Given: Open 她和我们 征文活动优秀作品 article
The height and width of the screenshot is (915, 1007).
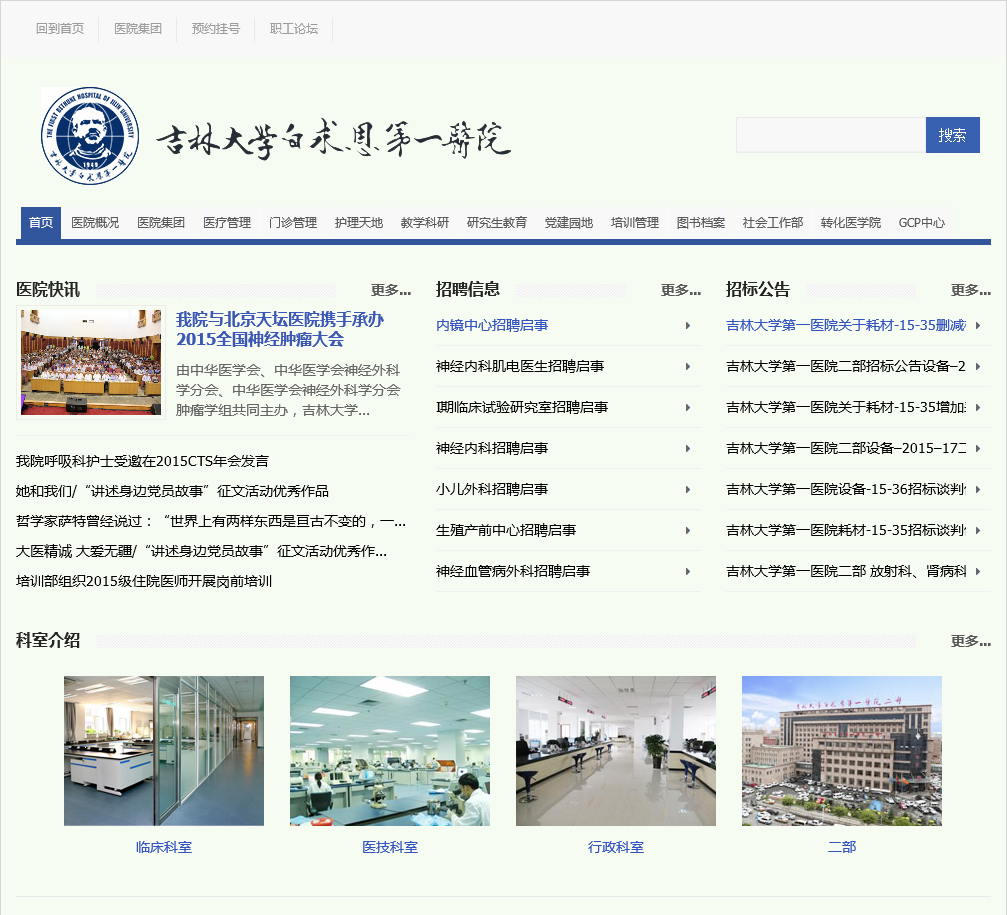Looking at the screenshot, I should (172, 491).
